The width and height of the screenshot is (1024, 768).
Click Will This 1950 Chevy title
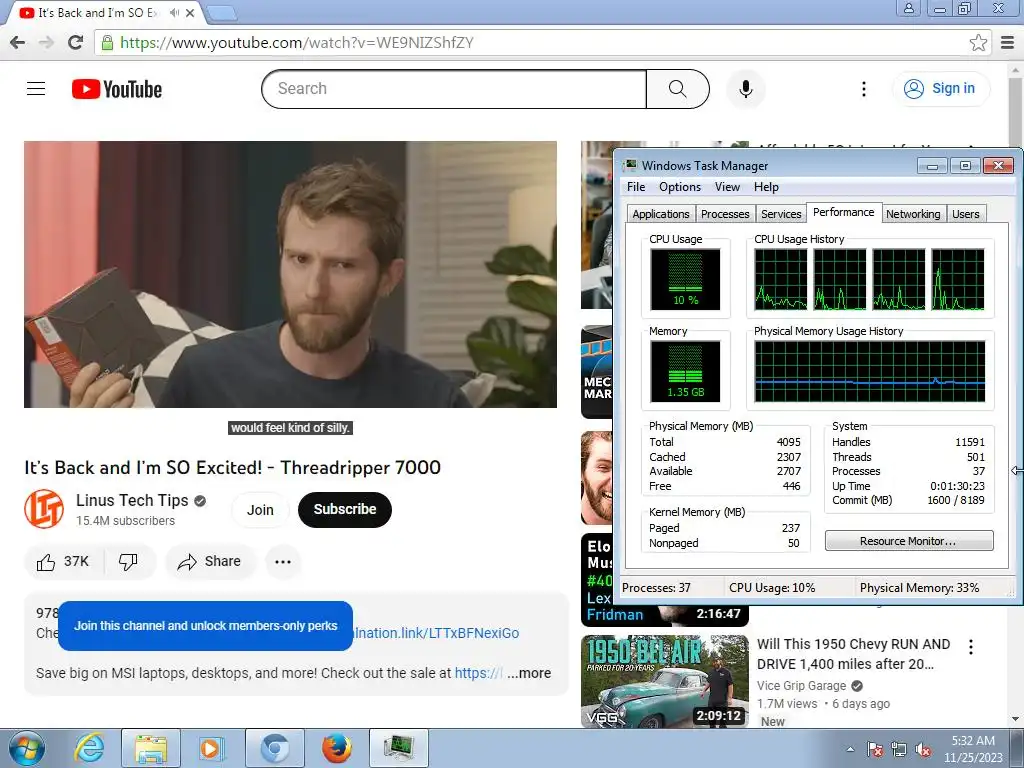(853, 654)
